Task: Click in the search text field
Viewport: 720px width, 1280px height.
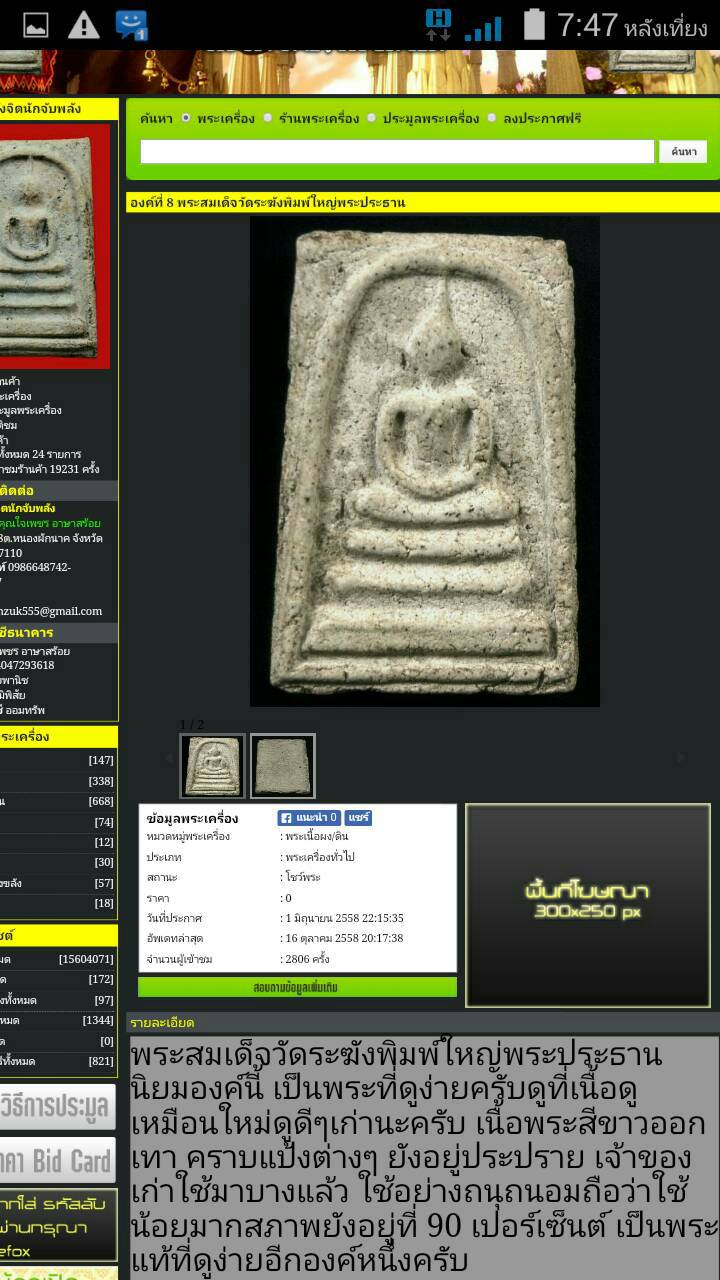Action: click(x=397, y=151)
